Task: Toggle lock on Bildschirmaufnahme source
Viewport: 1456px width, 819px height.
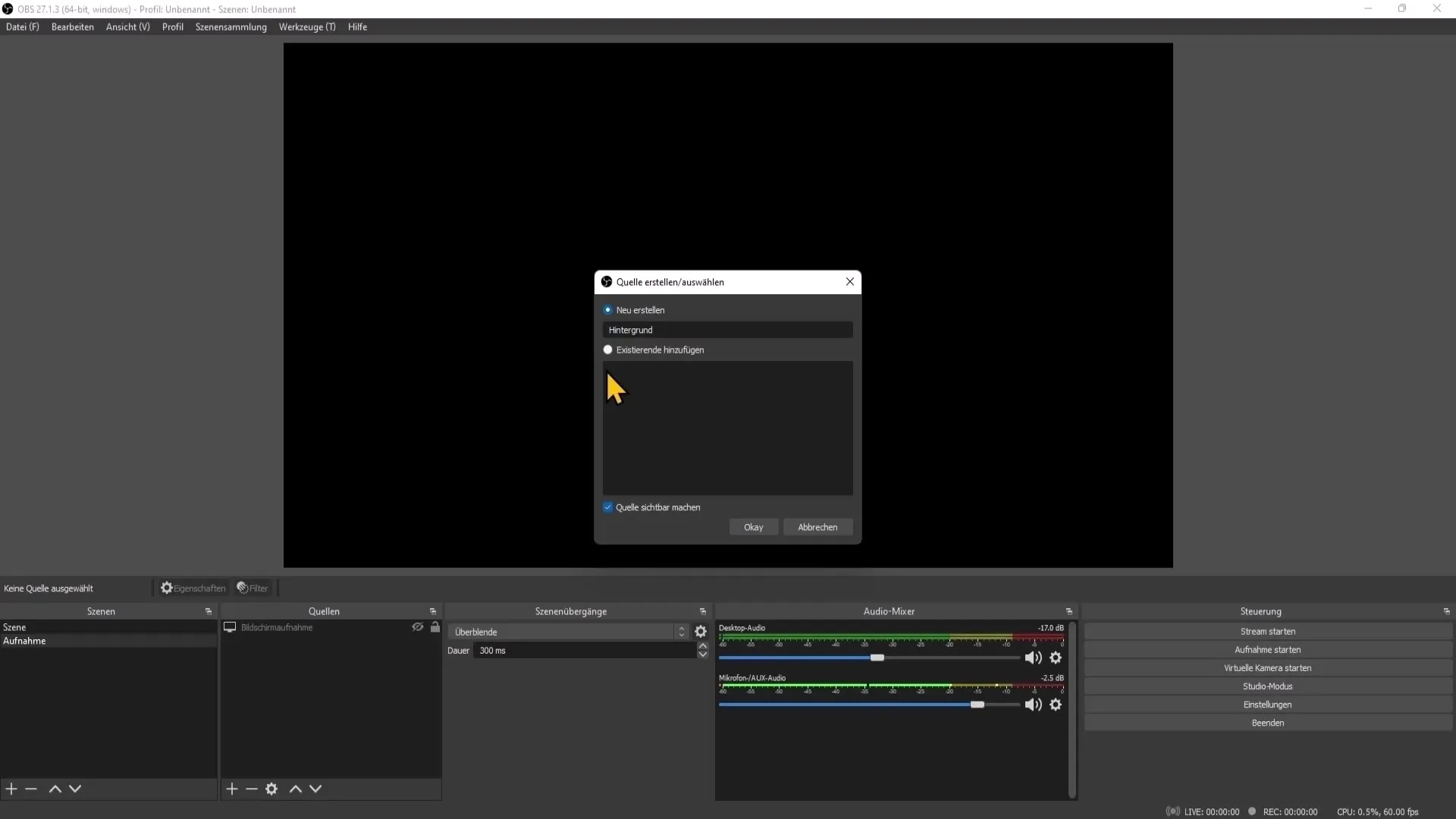Action: [435, 627]
